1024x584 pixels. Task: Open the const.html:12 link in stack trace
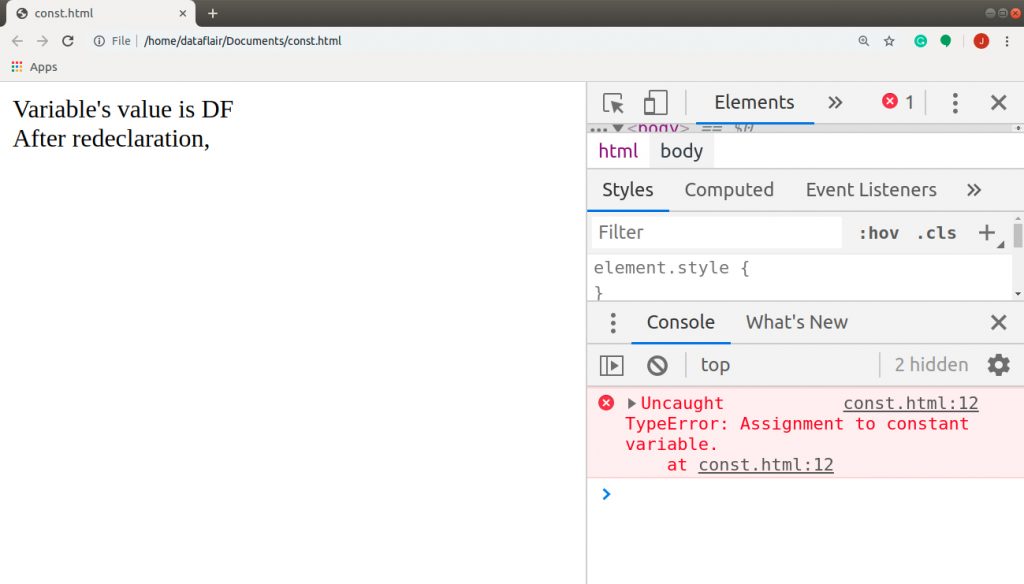tap(765, 465)
